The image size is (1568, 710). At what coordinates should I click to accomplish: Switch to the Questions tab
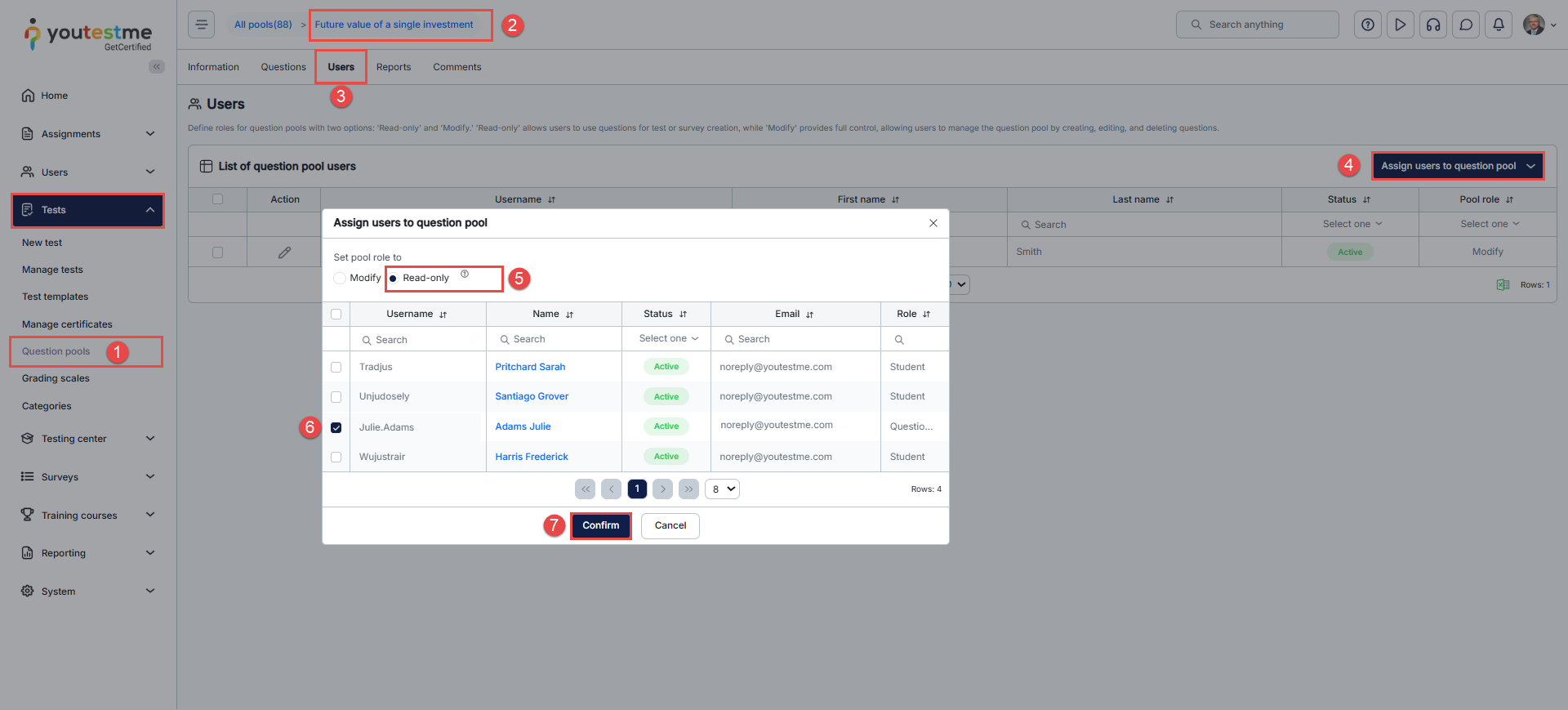coord(283,67)
